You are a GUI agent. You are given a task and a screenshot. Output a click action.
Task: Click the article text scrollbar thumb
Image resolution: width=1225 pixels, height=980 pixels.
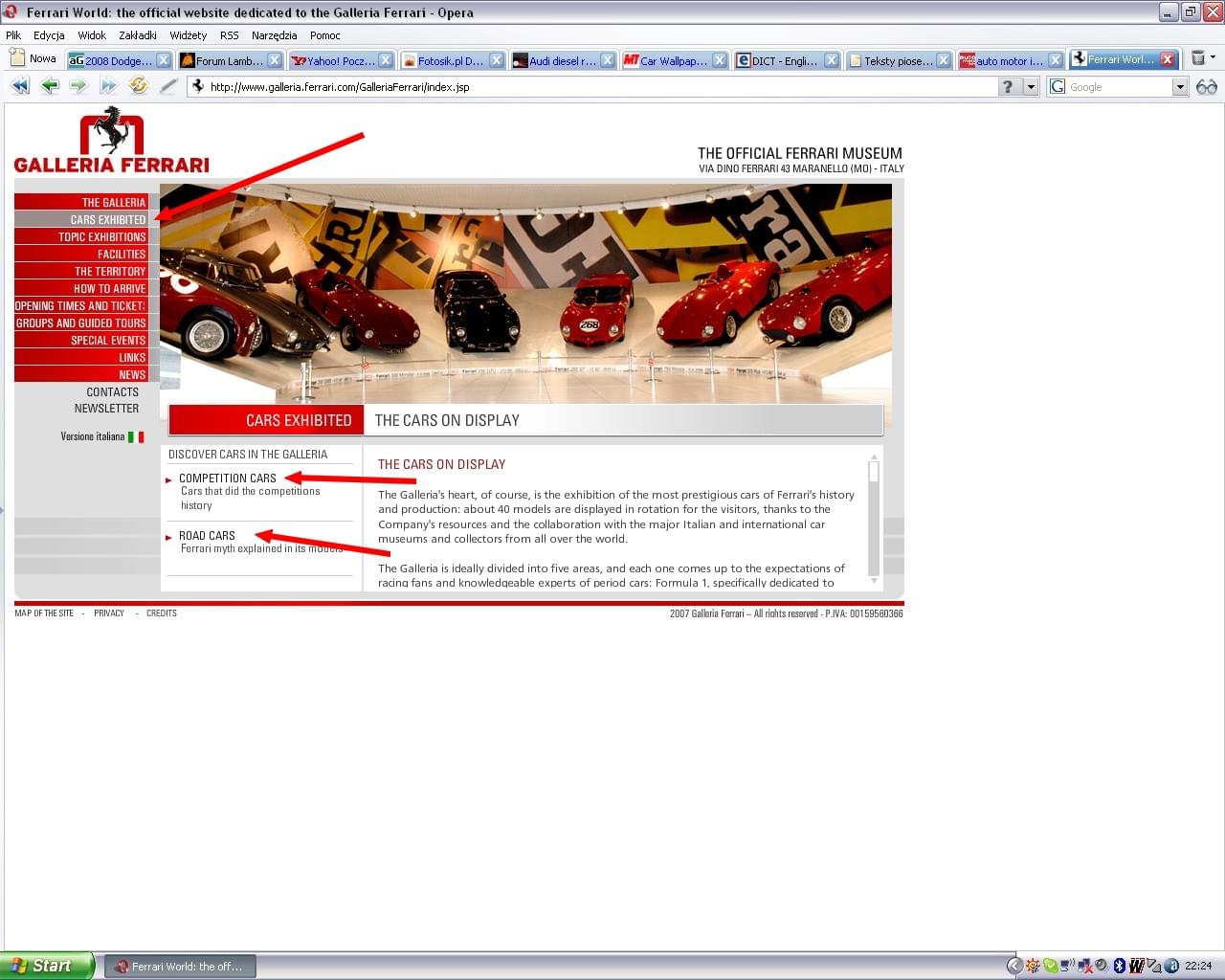873,472
